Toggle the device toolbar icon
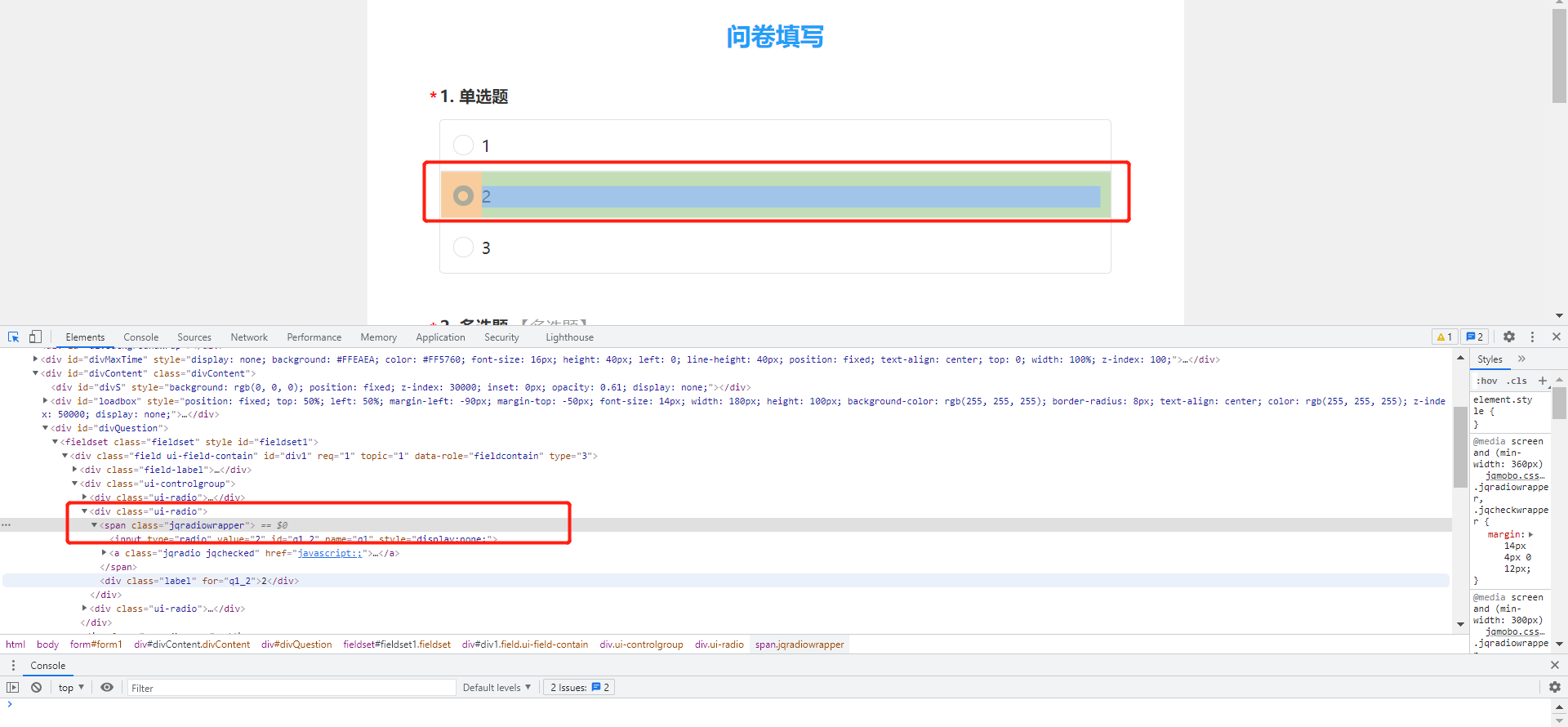This screenshot has height=727, width=1568. 35,337
